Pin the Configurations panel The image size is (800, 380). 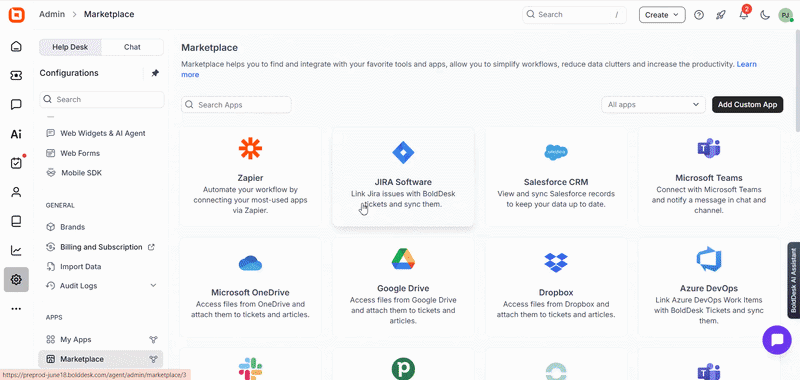155,73
